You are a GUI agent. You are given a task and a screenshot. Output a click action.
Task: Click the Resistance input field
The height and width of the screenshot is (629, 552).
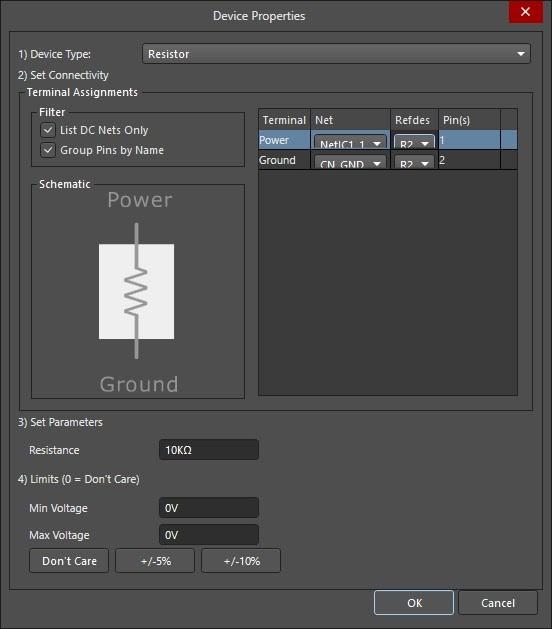[209, 450]
